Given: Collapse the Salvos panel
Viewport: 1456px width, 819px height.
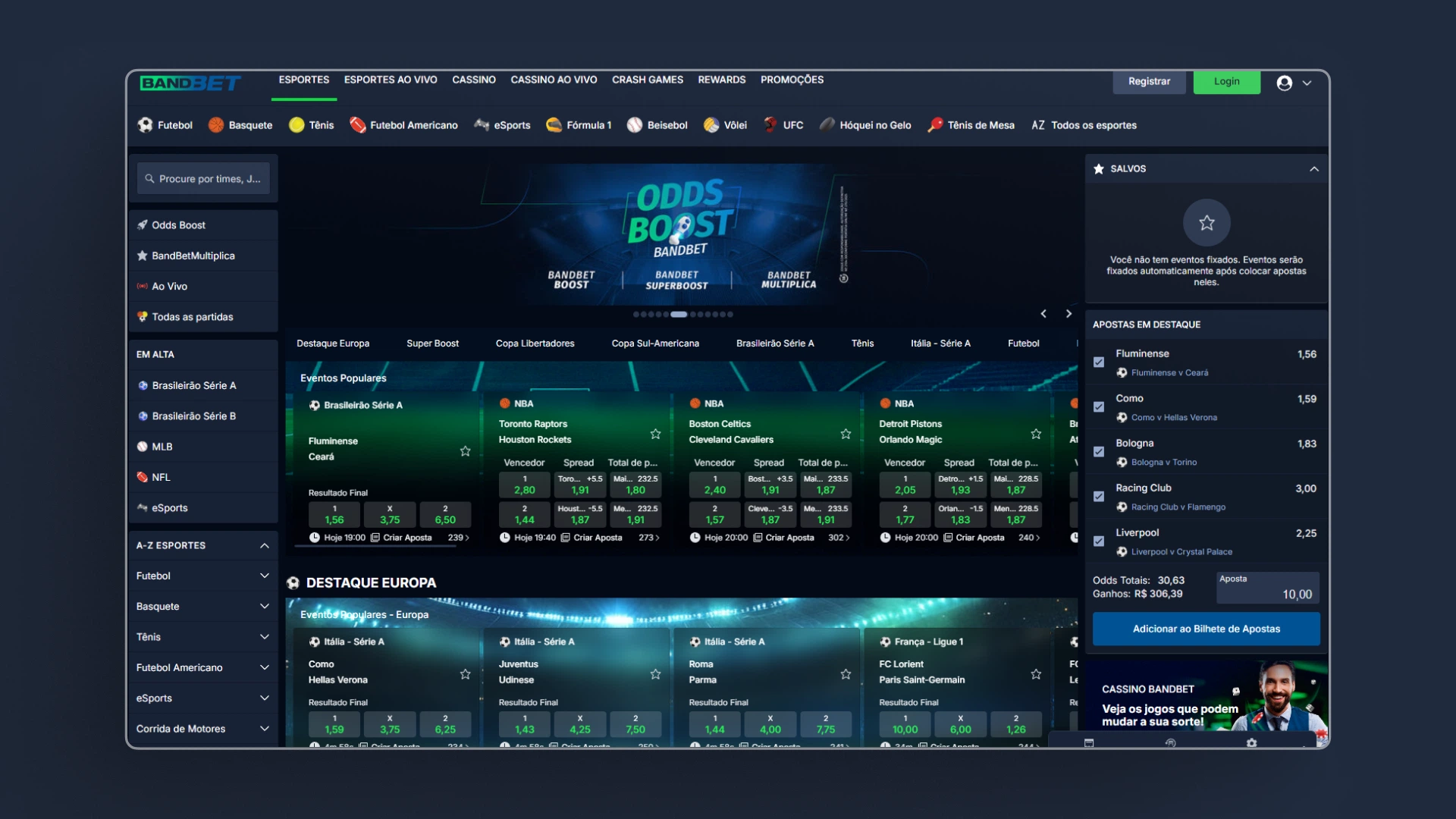Looking at the screenshot, I should click(x=1313, y=169).
